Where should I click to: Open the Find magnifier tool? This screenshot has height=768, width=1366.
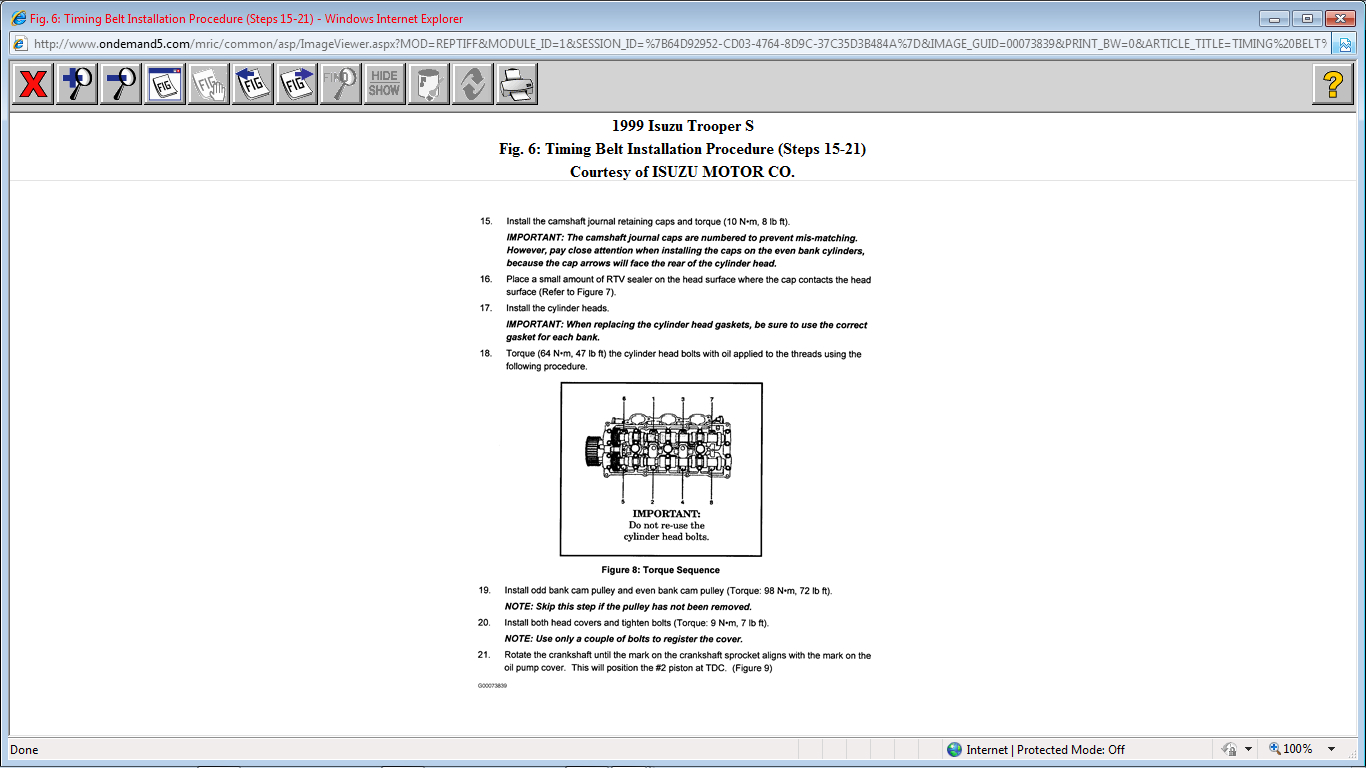click(341, 84)
